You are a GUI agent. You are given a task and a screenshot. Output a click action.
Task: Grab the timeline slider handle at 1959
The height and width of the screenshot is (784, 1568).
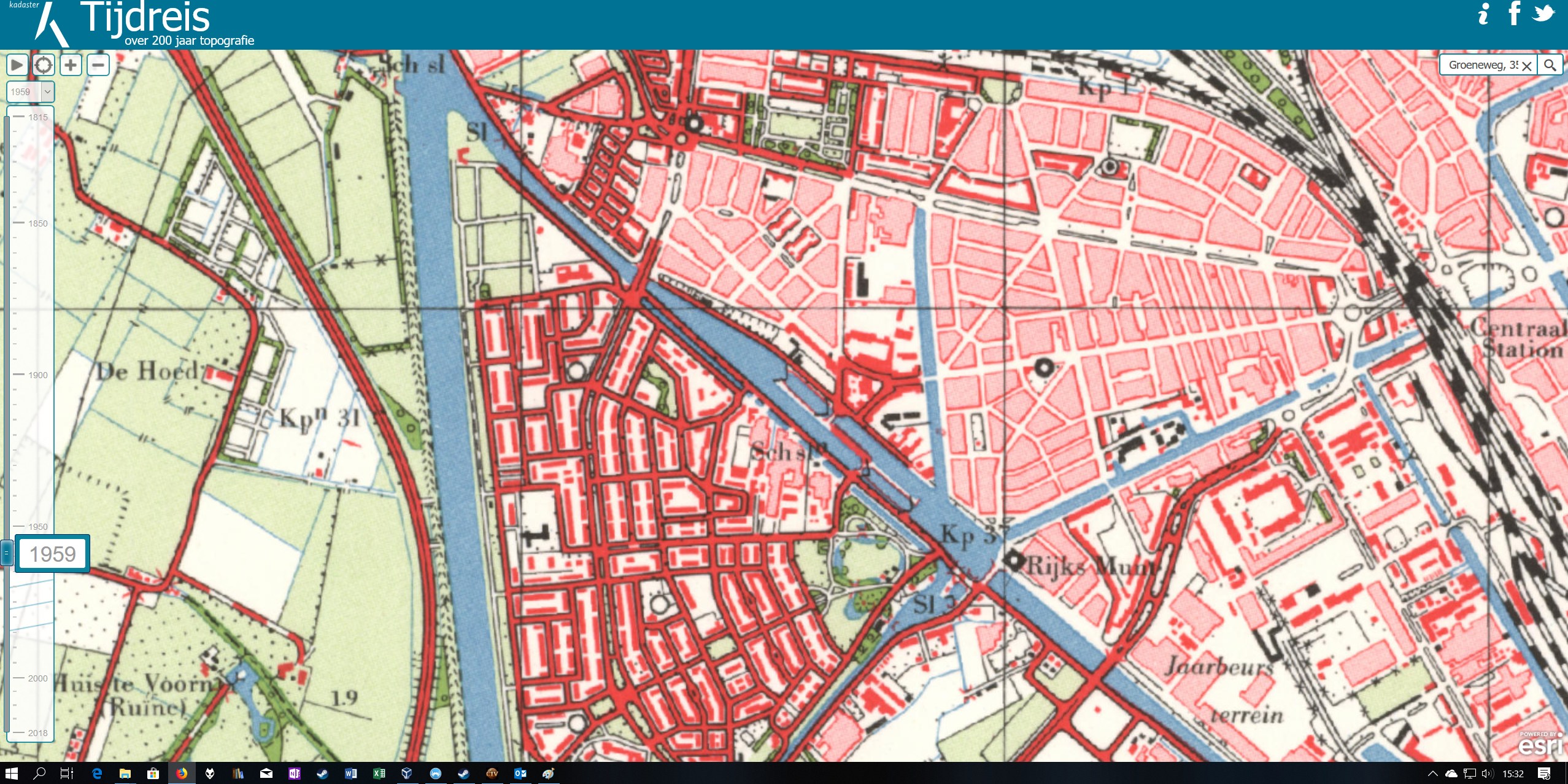[6, 553]
